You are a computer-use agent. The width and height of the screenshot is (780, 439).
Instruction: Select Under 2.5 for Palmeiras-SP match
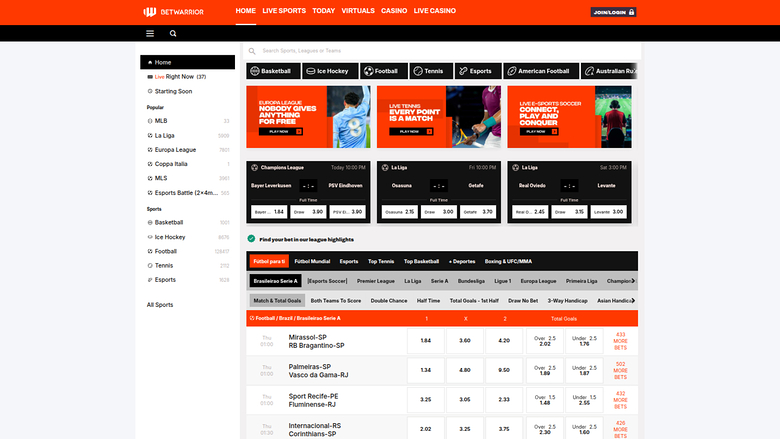click(584, 370)
